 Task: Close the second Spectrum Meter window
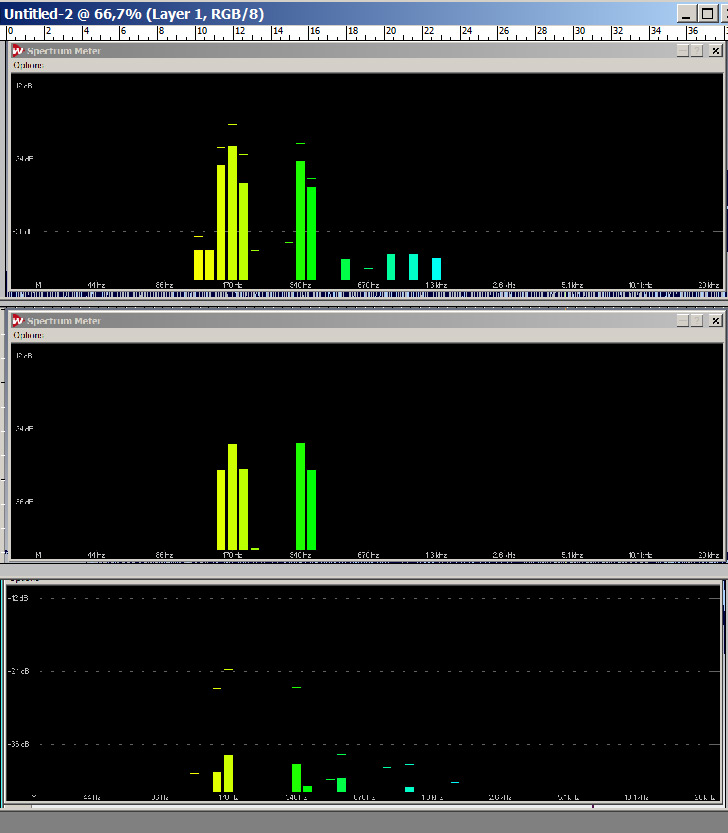[x=714, y=321]
